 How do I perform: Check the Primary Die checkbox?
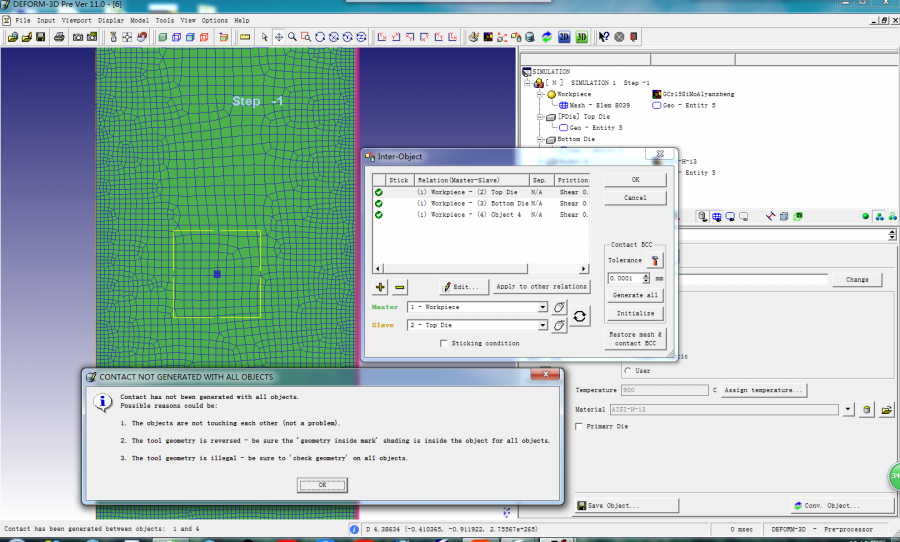click(x=580, y=427)
